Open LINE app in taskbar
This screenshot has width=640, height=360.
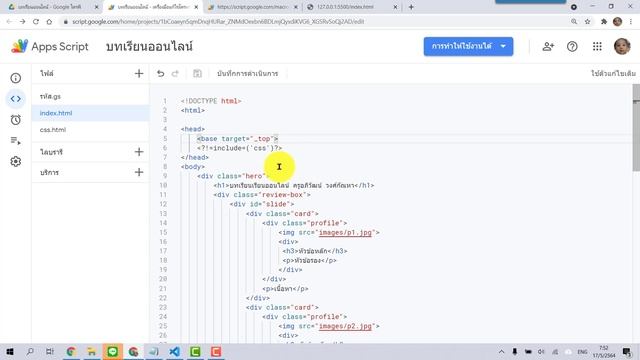tap(113, 351)
